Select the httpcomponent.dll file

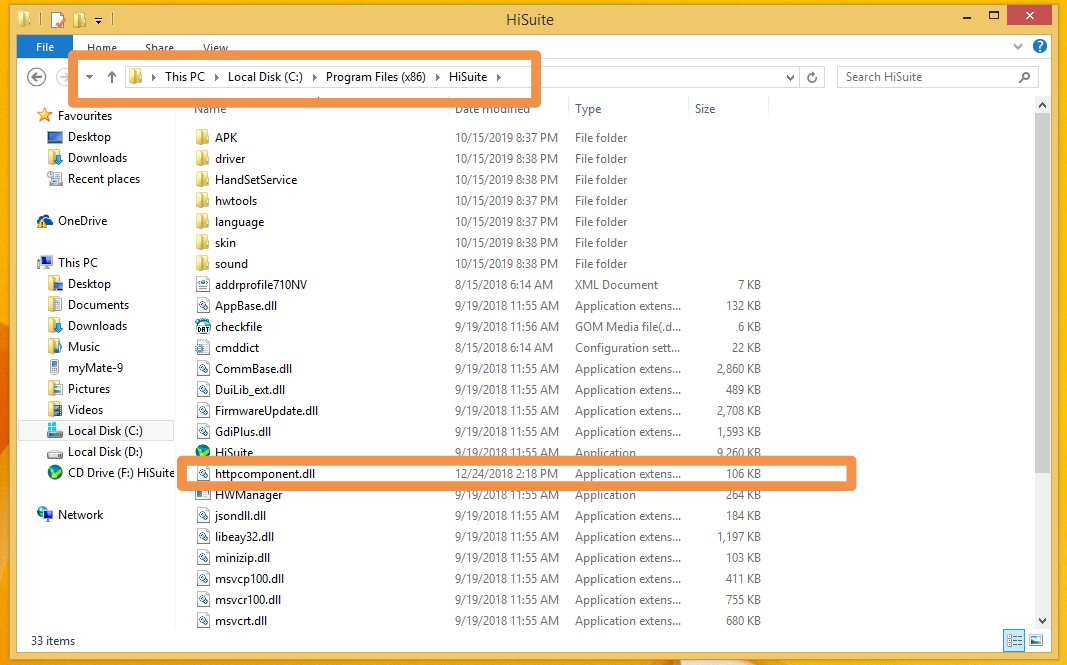[x=265, y=474]
